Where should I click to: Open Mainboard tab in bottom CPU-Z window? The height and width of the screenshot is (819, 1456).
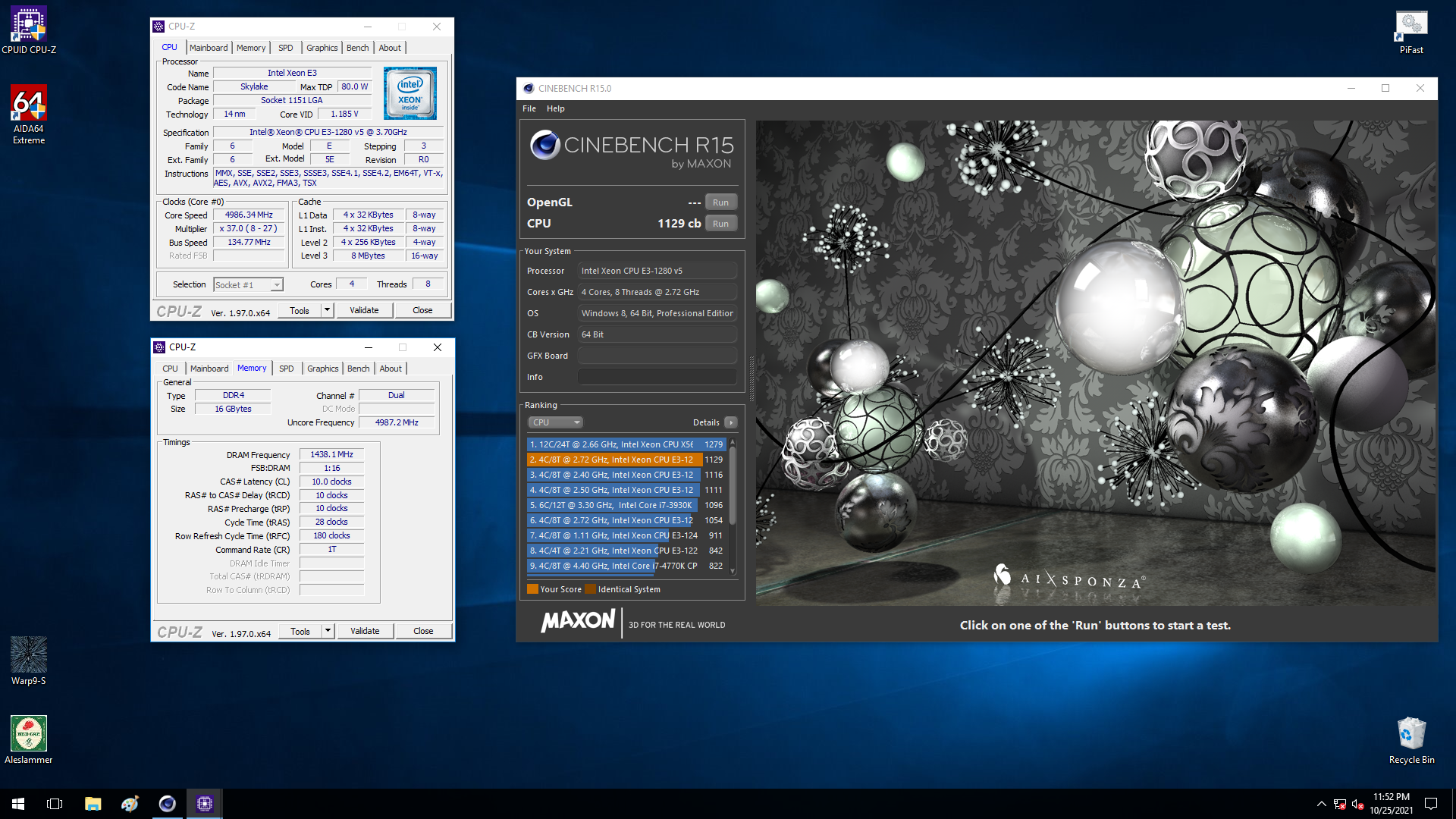[x=209, y=369]
